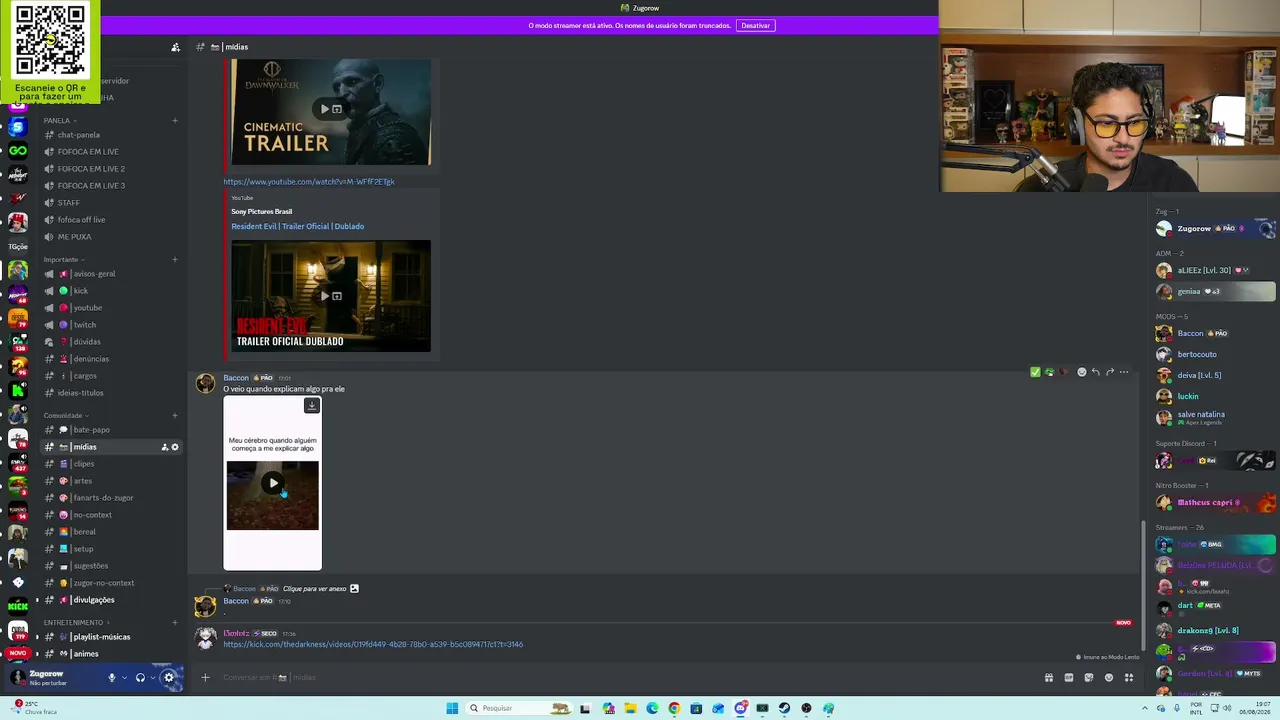Switch to the green GO server
Viewport: 1280px width, 720px height.
(18, 151)
